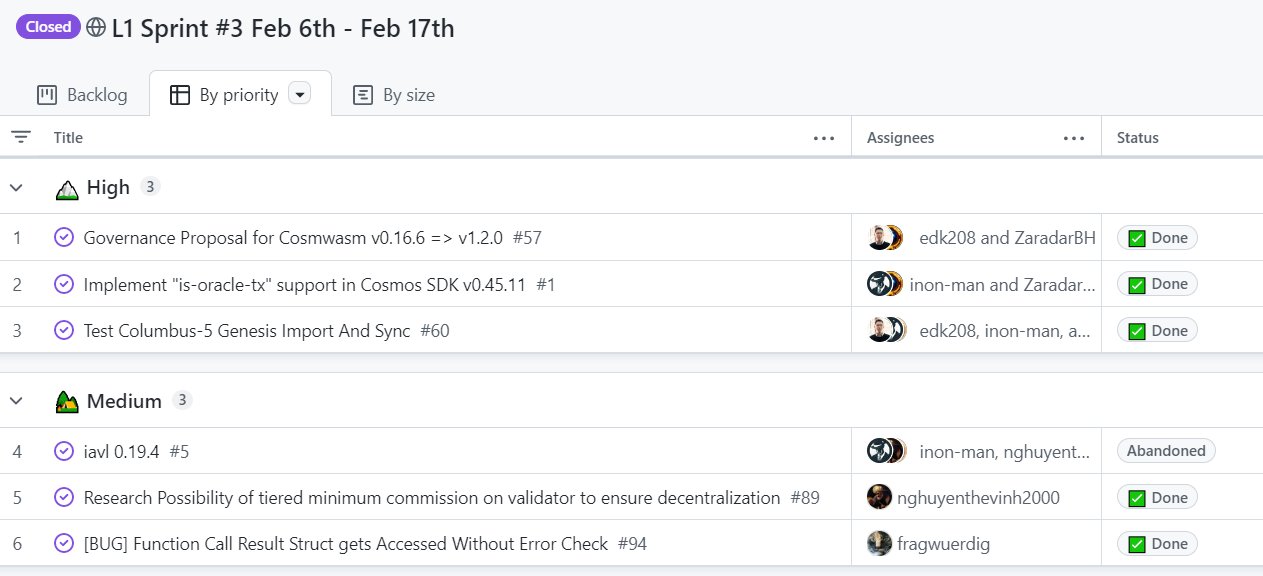Screen dimensions: 1263x576
Task: Click Done status on Governance Proposal row
Action: 1157,238
